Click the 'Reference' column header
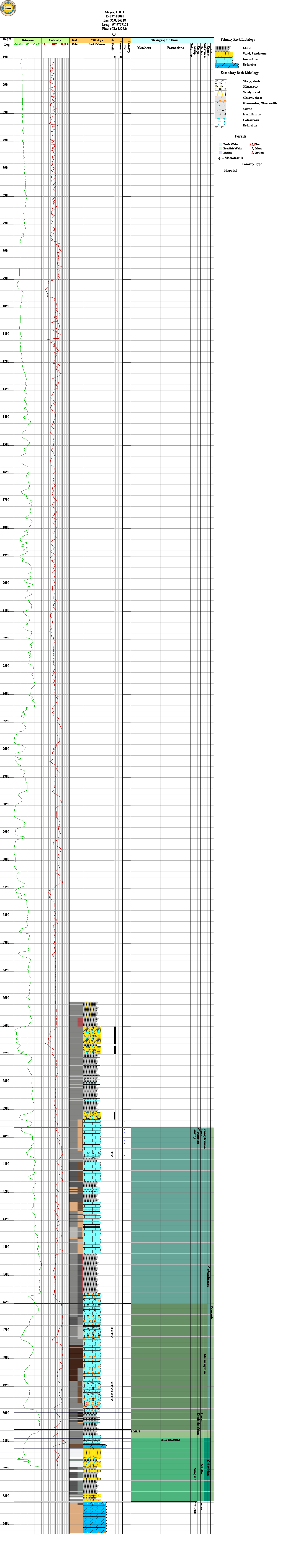Image resolution: width=283 pixels, height=1568 pixels. (27, 40)
